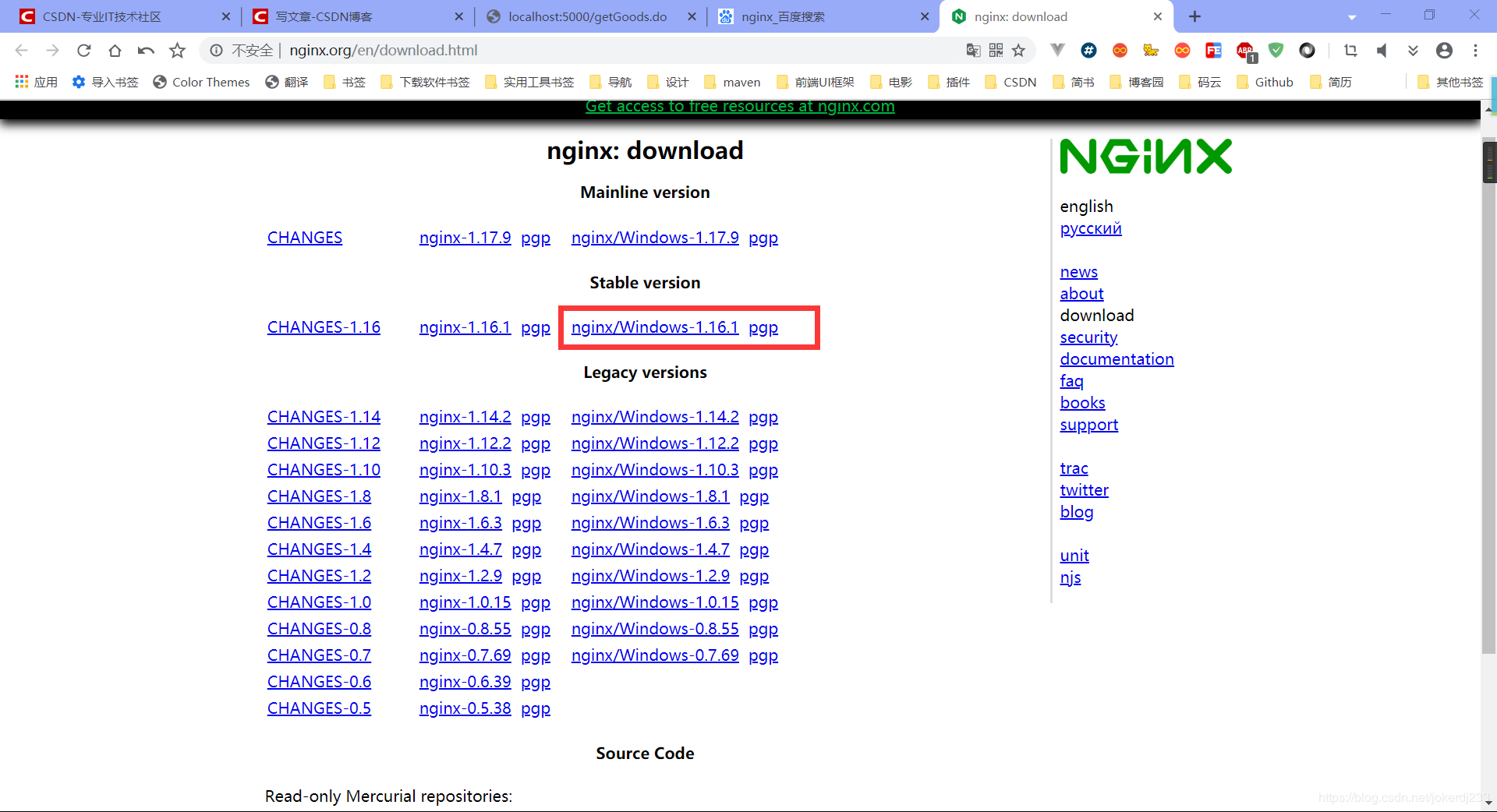Expand the 实用工具书签 folder
This screenshot has height=812, width=1497.
tap(529, 82)
